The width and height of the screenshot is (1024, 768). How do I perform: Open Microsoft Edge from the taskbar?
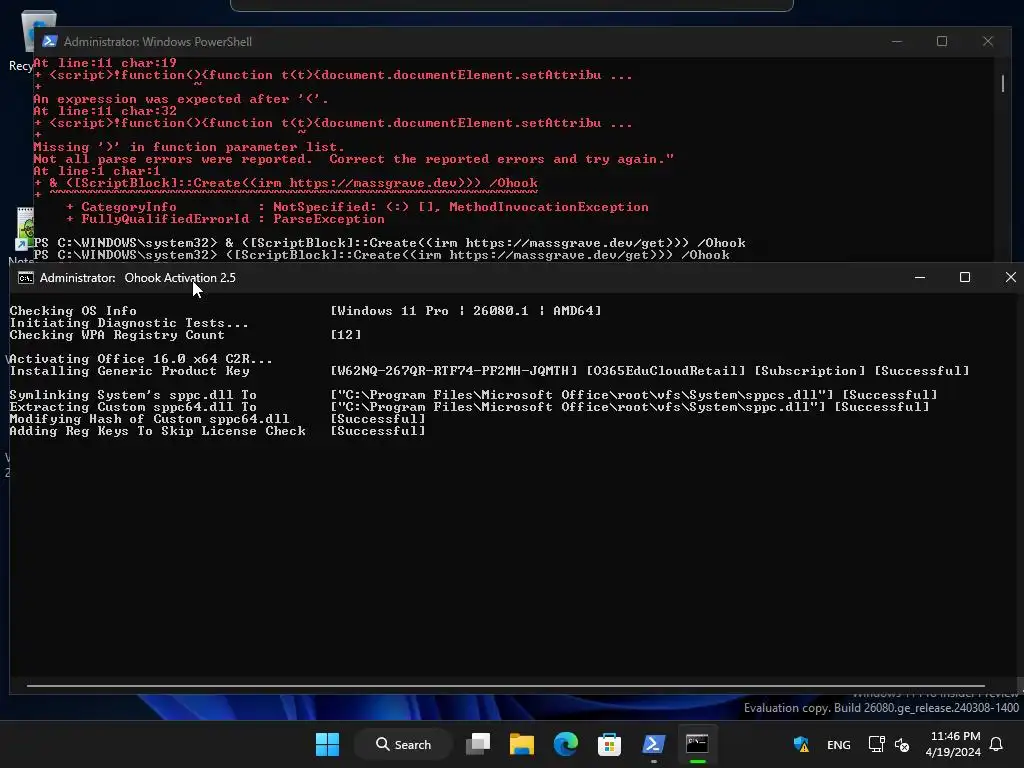click(x=566, y=744)
